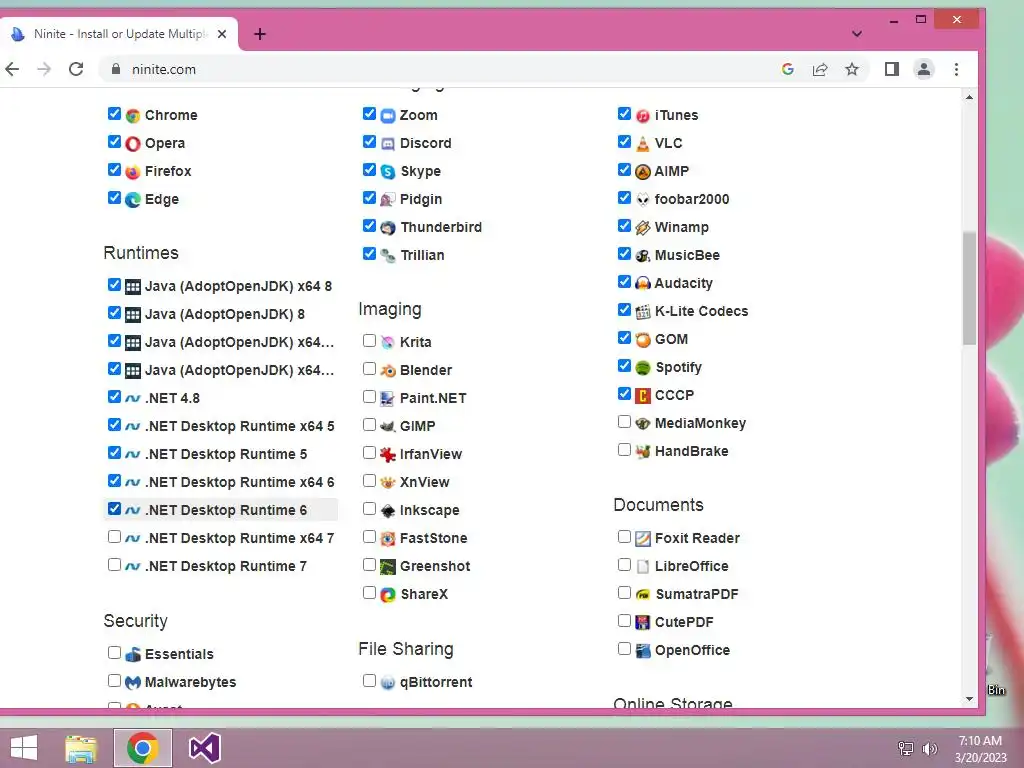Click the Discord icon in messaging list
The width and height of the screenshot is (1024, 768).
pos(388,144)
